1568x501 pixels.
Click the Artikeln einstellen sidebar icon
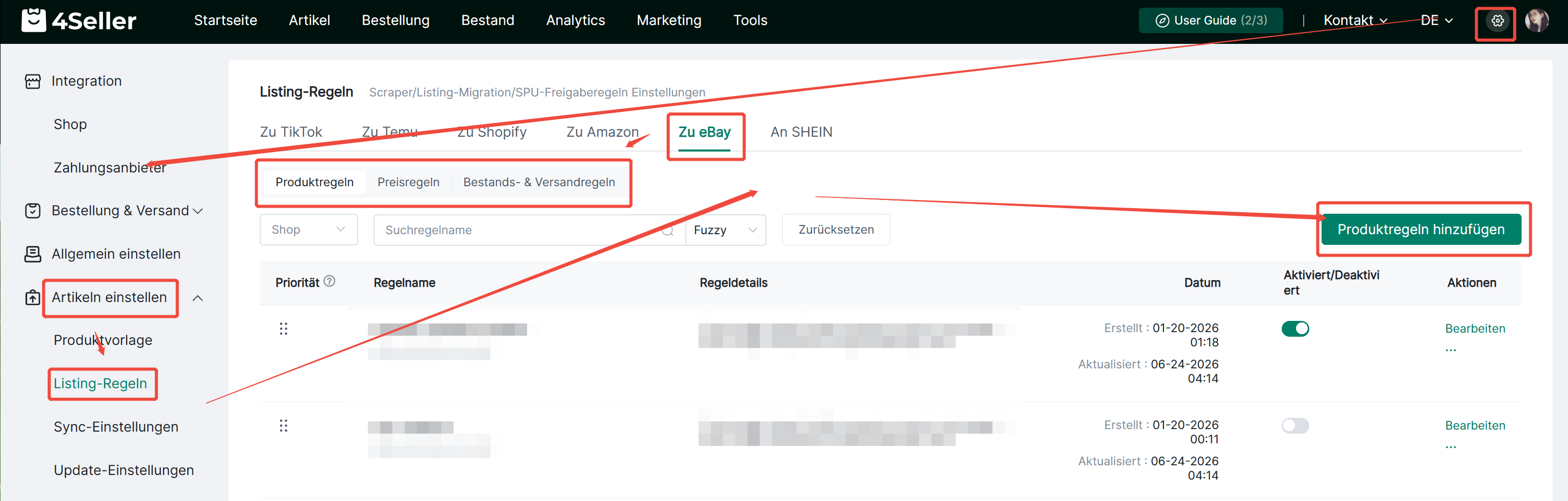[33, 297]
